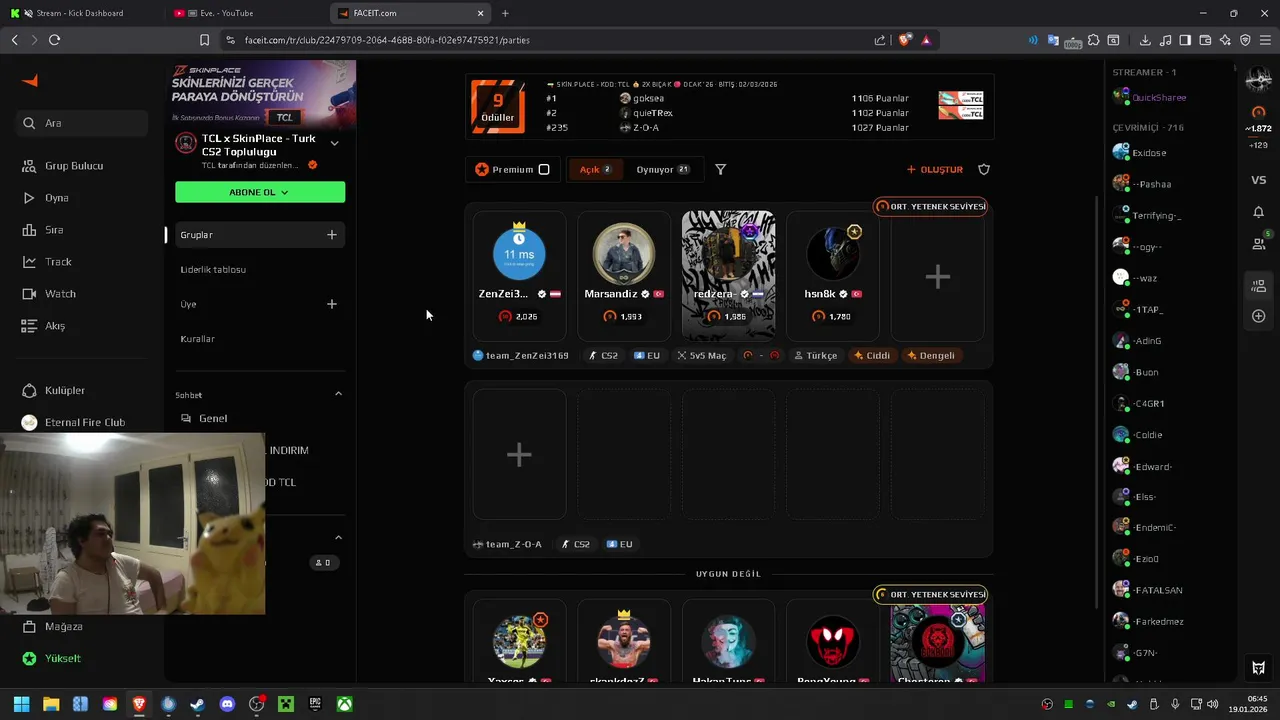Add a group with the plus next to Gruplar
This screenshot has height=720, width=1280.
pyautogui.click(x=332, y=235)
